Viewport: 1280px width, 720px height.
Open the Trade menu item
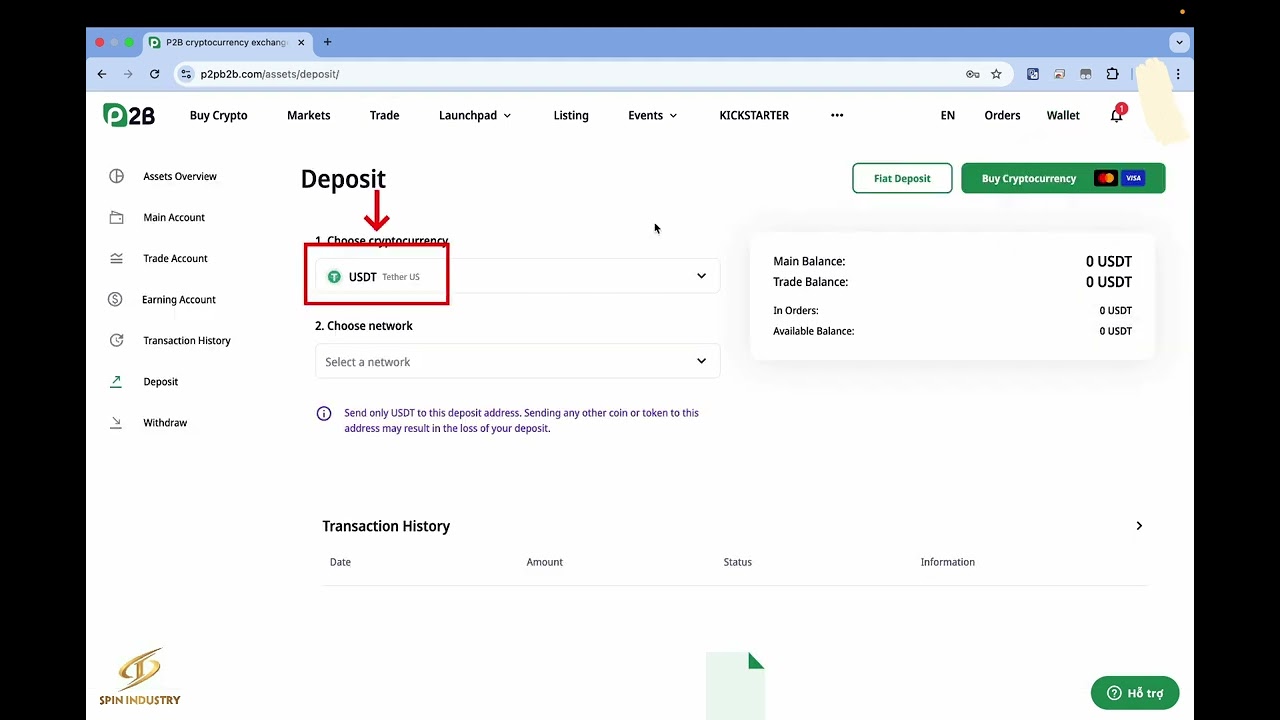point(384,115)
